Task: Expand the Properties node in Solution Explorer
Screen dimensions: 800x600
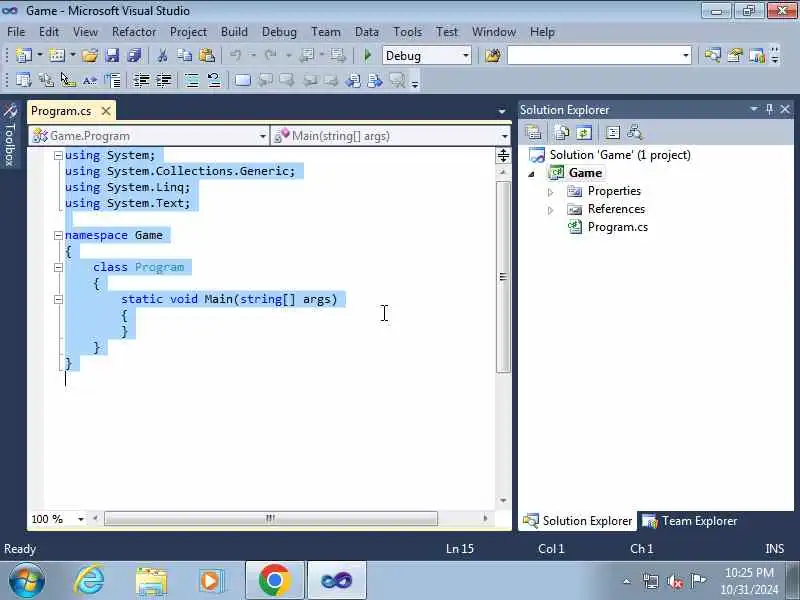Action: pos(551,192)
